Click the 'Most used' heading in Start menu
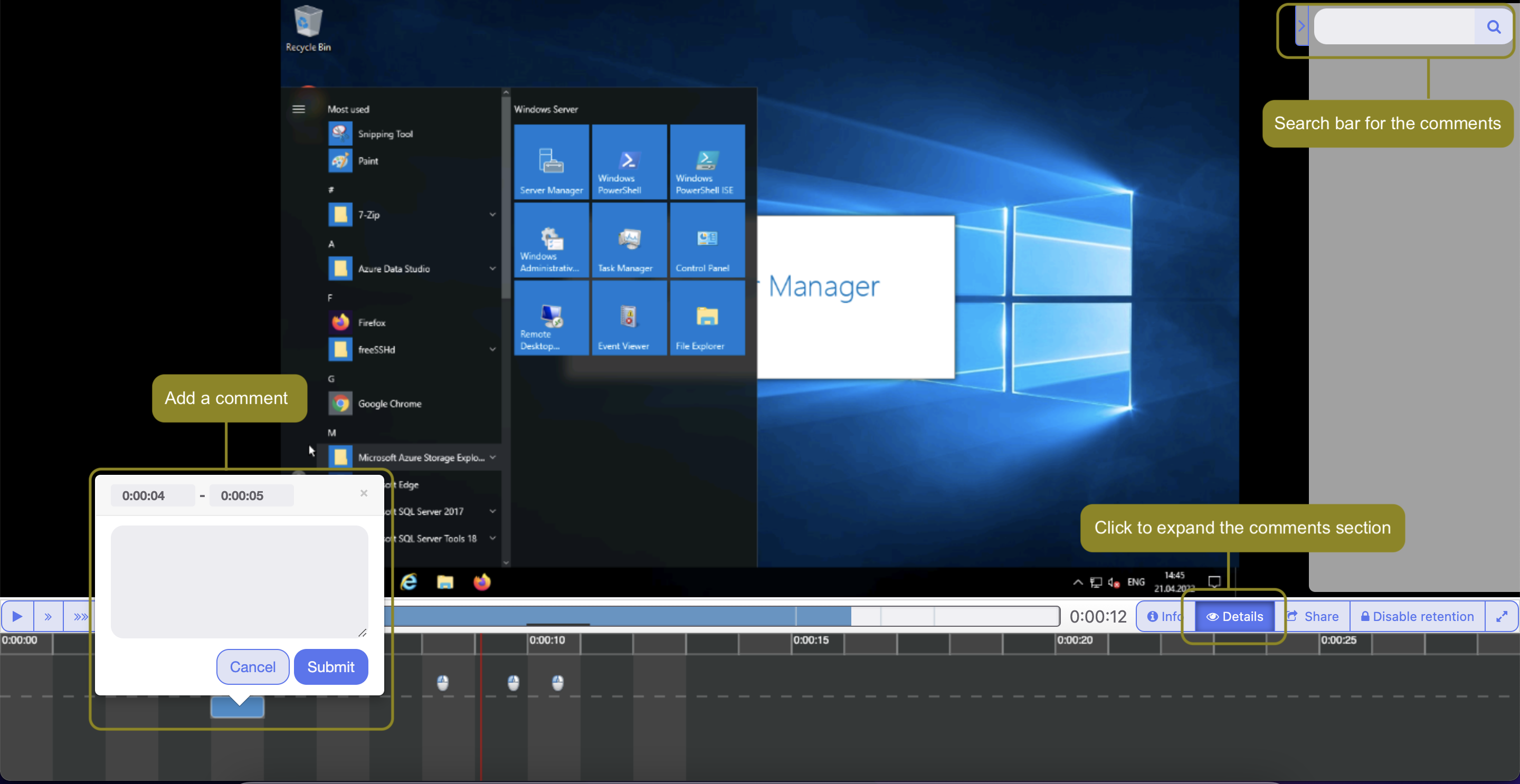 click(348, 109)
